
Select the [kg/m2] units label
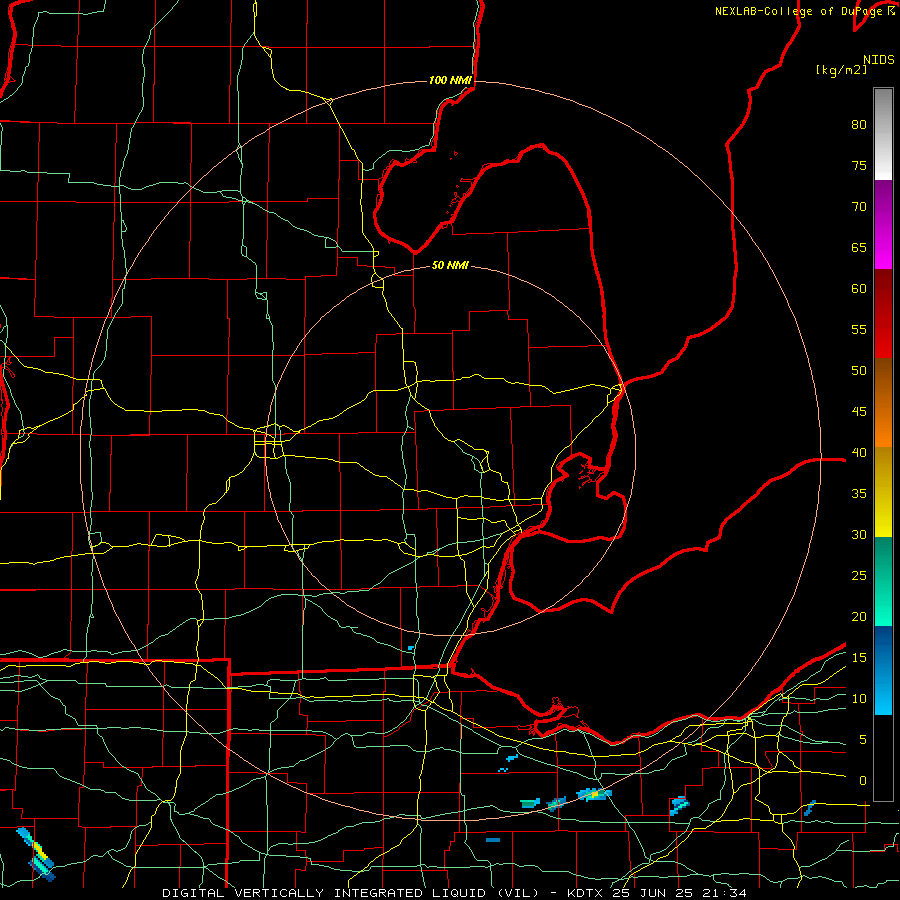click(x=841, y=70)
